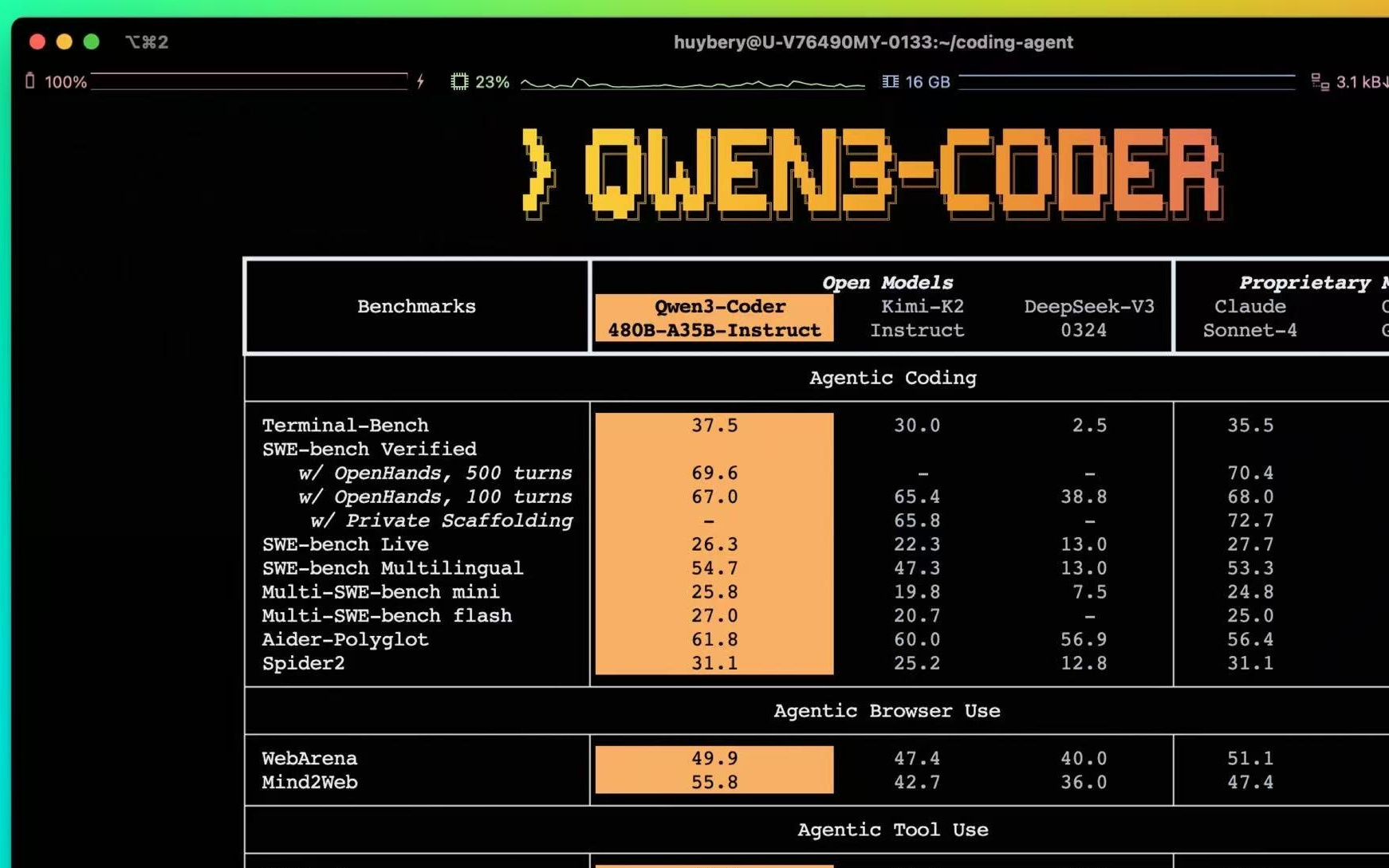Click the network traffic icon
The height and width of the screenshot is (868, 1389).
coord(1320,81)
